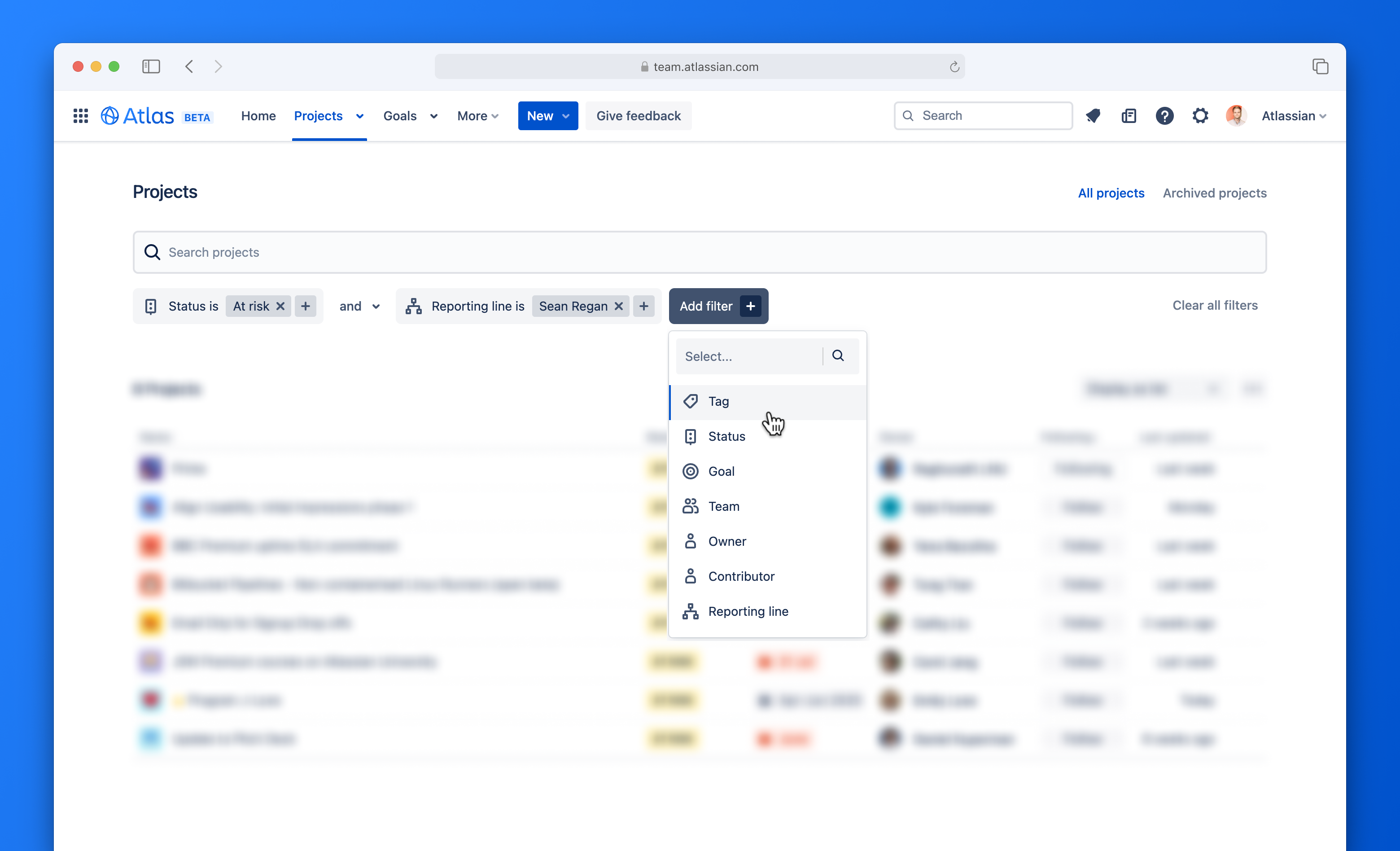Viewport: 1400px width, 851px height.
Task: Go to Home in navigation
Action: click(258, 116)
